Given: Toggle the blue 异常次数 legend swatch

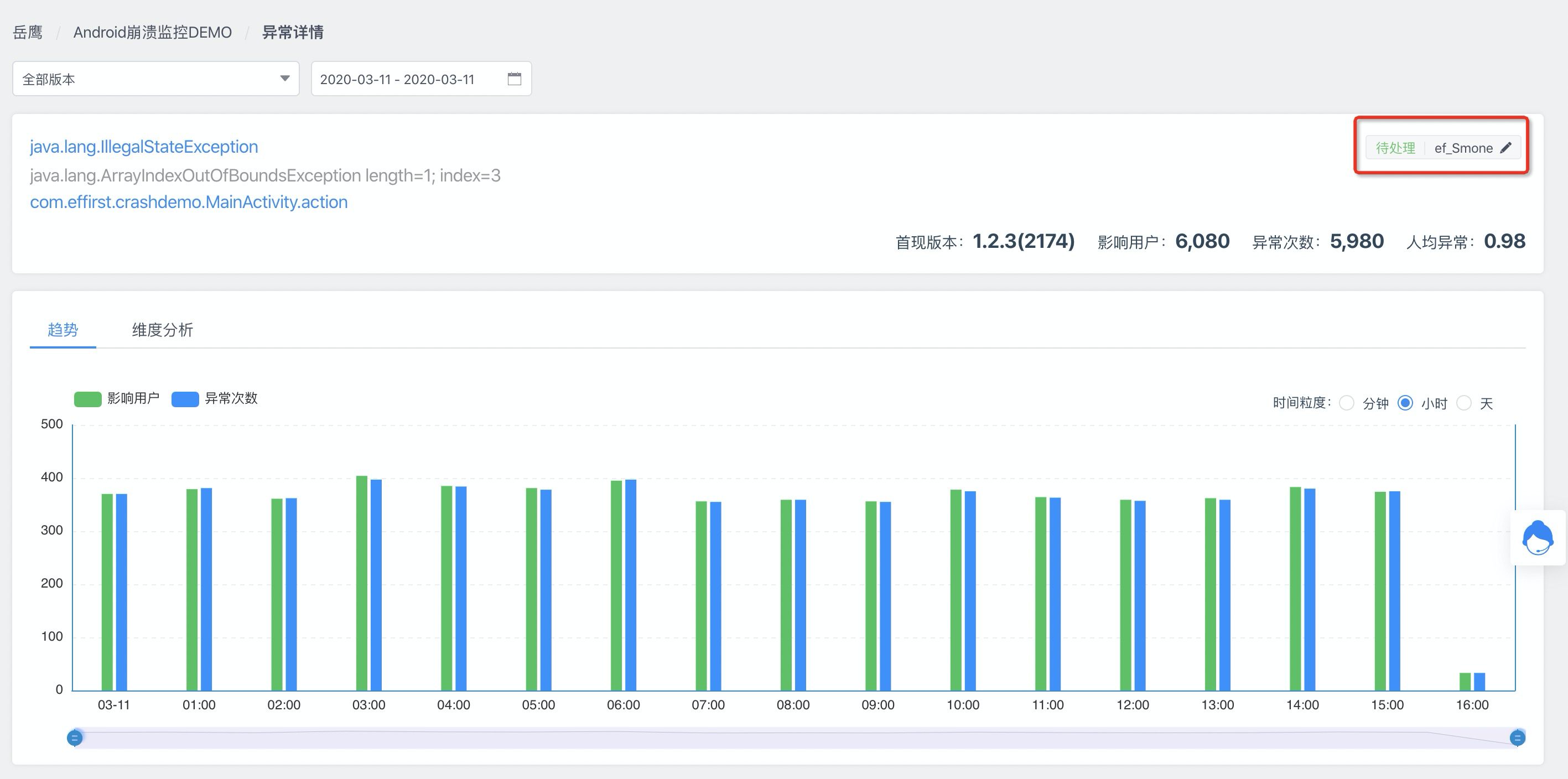Looking at the screenshot, I should click(185, 399).
